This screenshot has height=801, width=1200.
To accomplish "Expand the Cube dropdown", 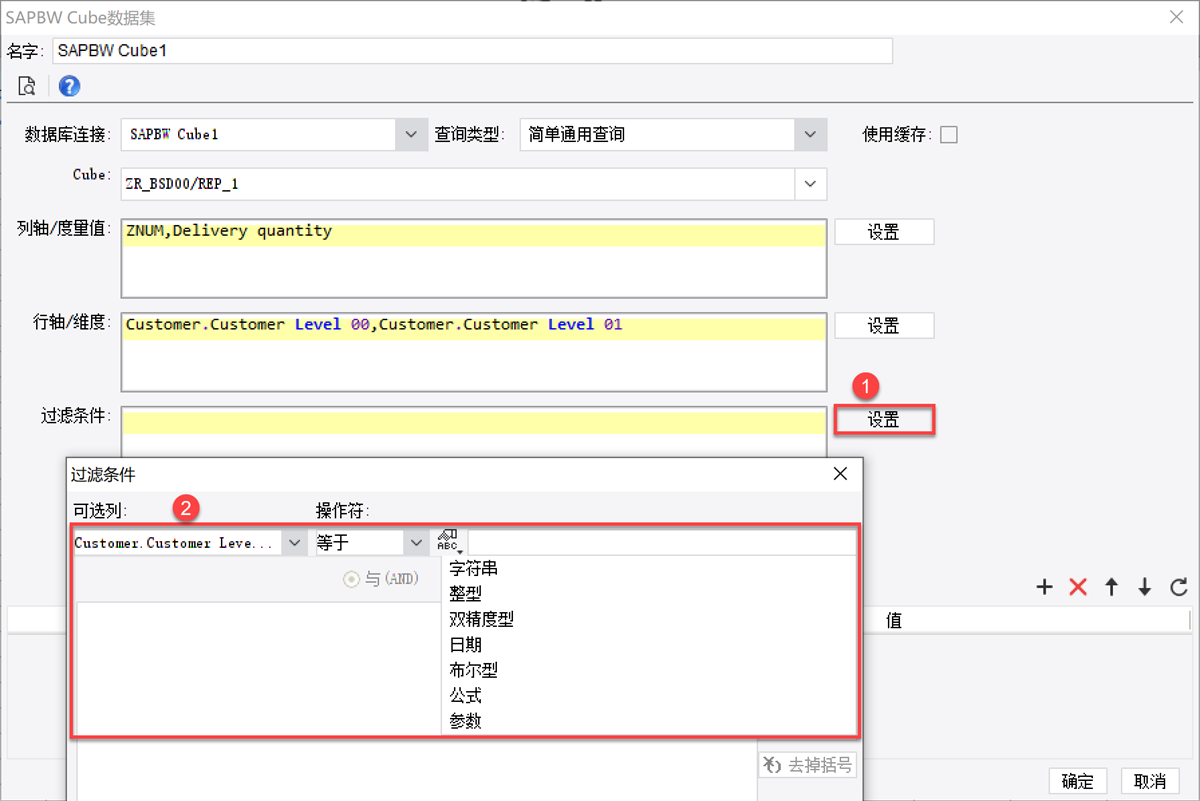I will (x=811, y=184).
